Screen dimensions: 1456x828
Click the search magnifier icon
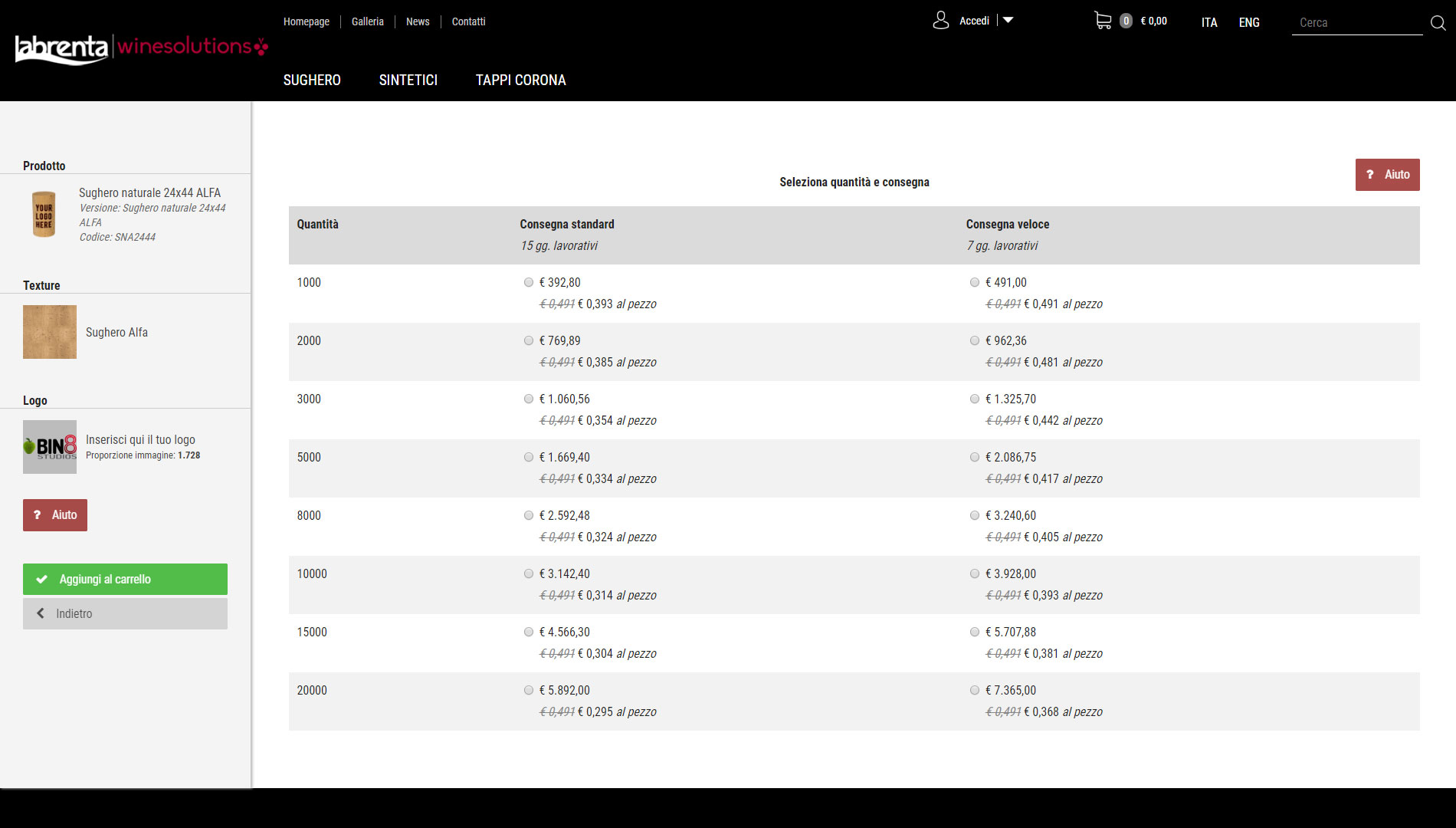[x=1438, y=23]
